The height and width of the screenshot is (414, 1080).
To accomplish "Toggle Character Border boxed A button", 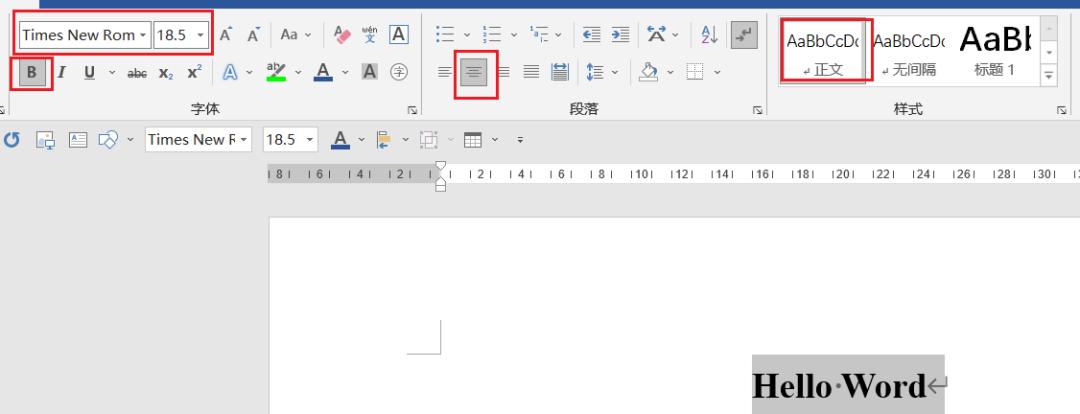I will (x=399, y=34).
